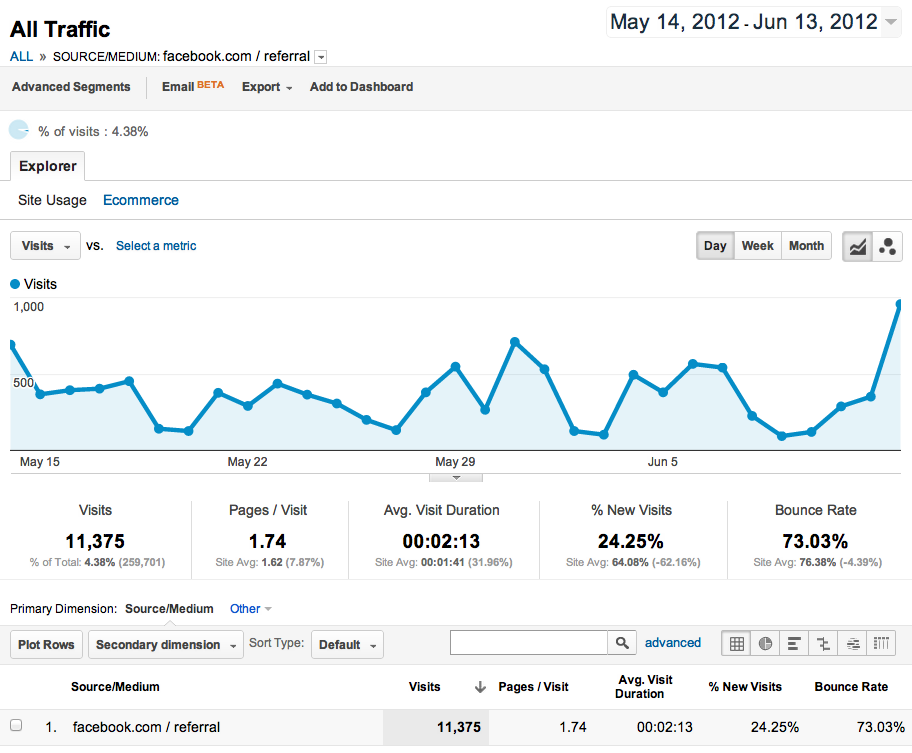Viewport: 912px width, 753px height.
Task: Click the 00:02:13 Avg. Visit Duration summary
Action: pos(441,541)
